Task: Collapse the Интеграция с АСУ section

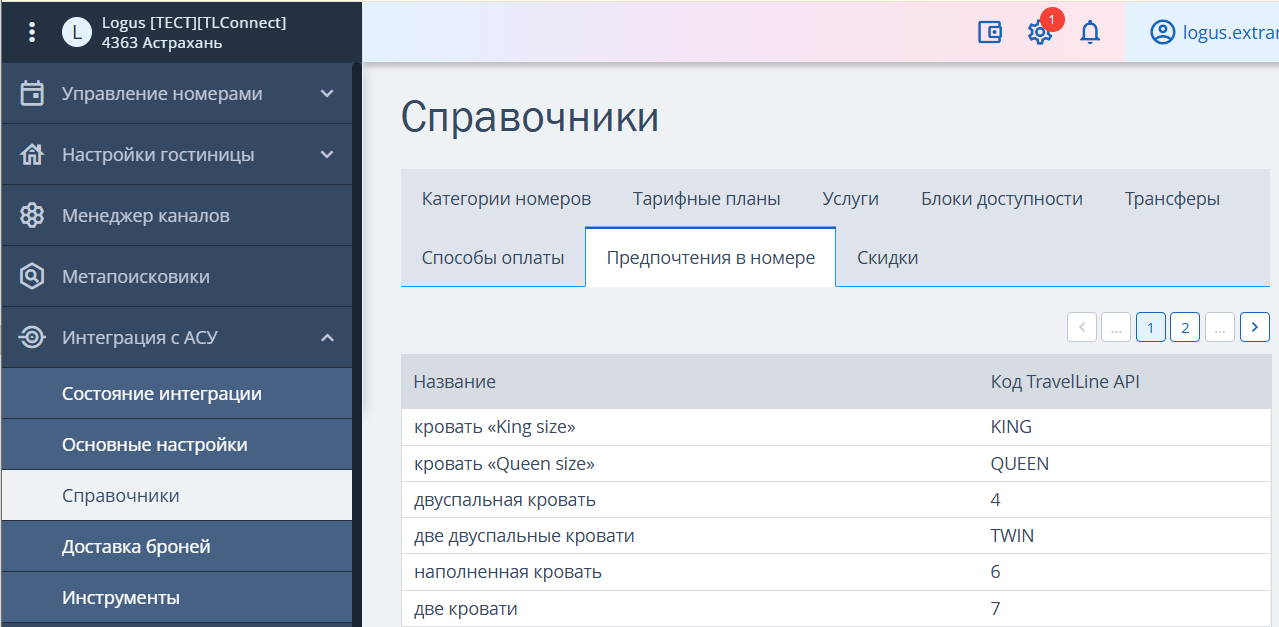Action: coord(327,338)
